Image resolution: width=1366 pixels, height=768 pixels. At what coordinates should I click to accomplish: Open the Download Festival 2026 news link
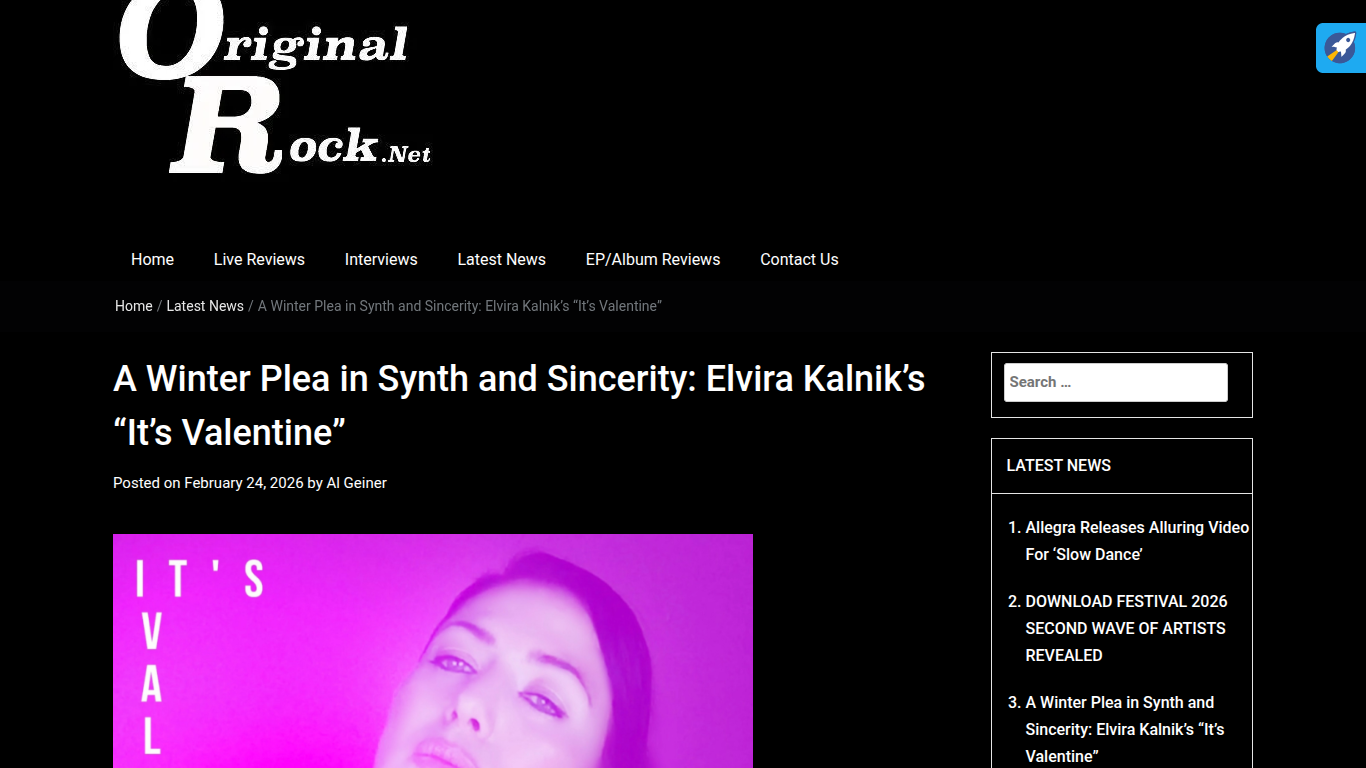click(x=1126, y=628)
